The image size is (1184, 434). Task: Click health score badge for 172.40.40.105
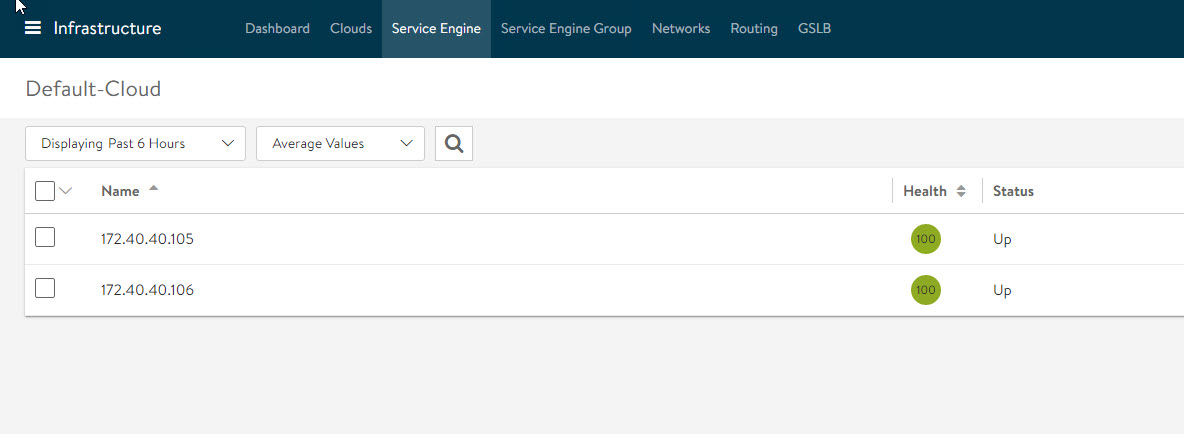tap(925, 239)
